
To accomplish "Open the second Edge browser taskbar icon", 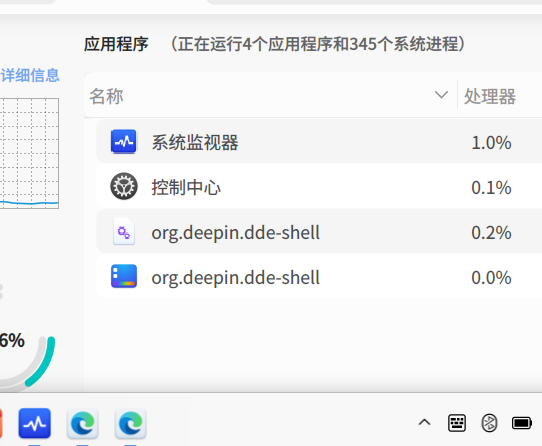I will coord(131,423).
